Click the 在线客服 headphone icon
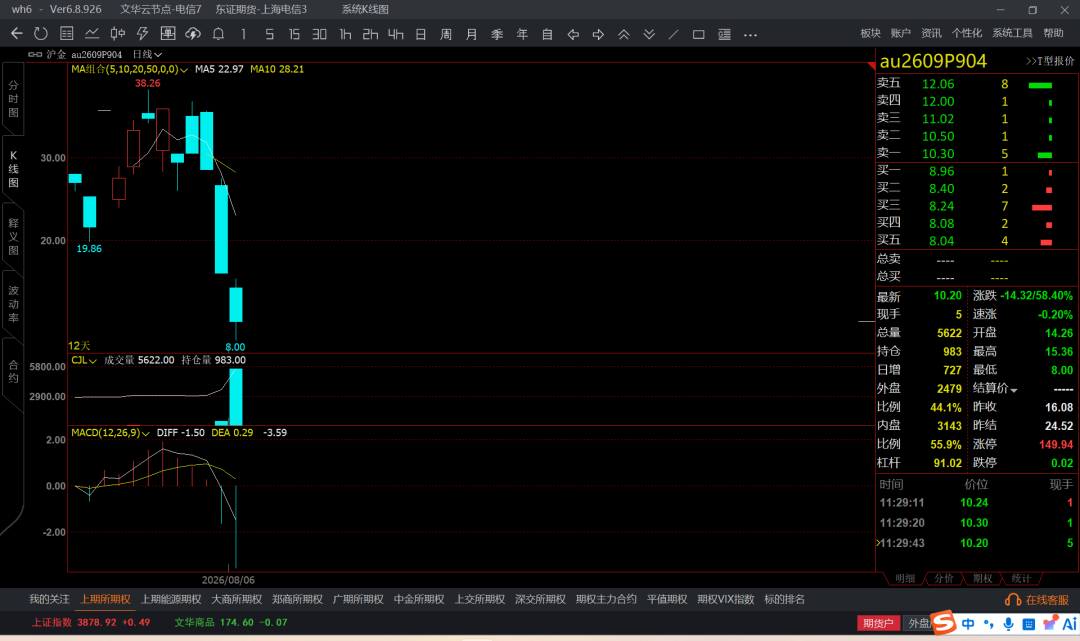The image size is (1080, 641). (1012, 600)
